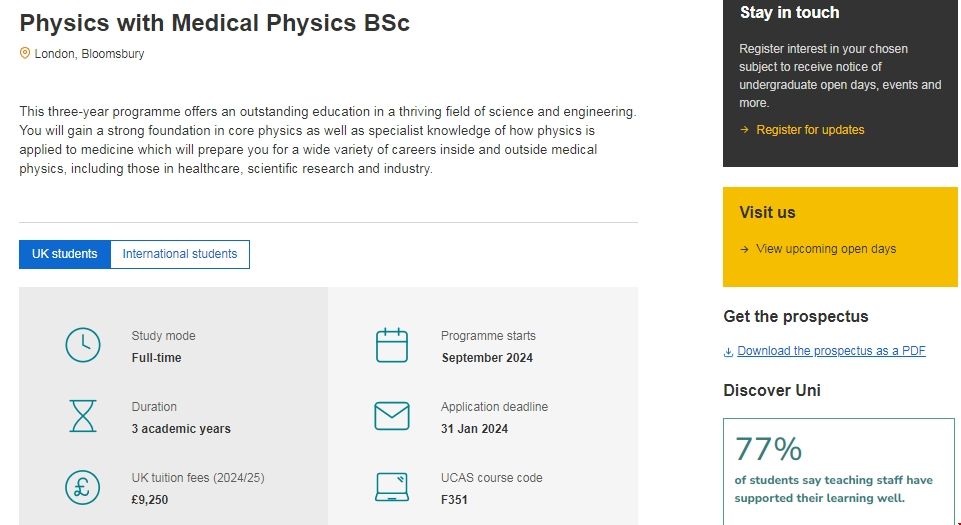Click the Stay in touch panel heading

tap(789, 13)
